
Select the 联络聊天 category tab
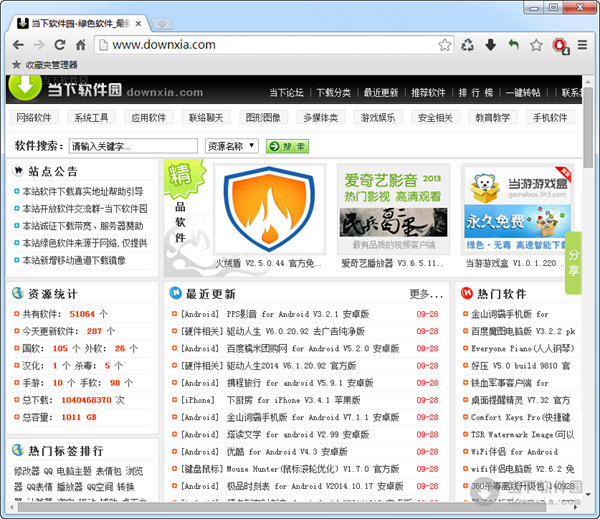click(206, 118)
